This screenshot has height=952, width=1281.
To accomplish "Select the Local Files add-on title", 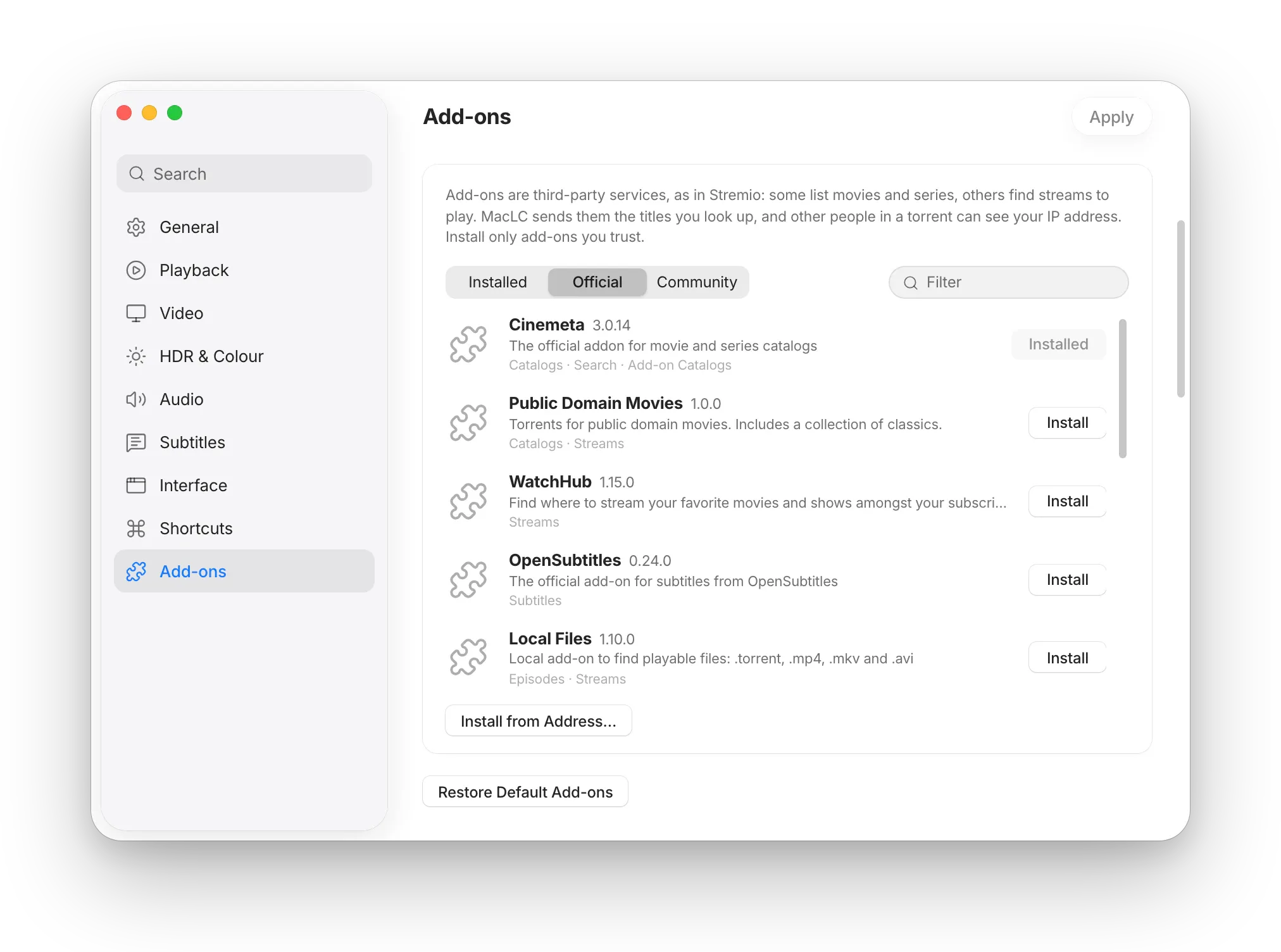I will 550,639.
